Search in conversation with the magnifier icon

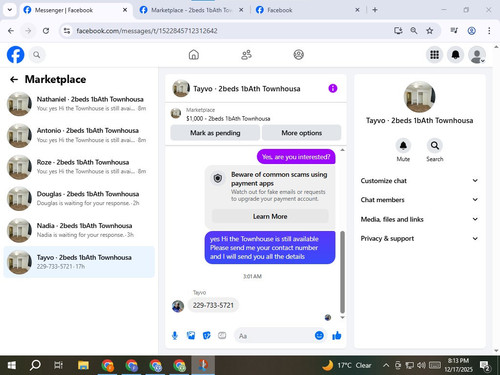tap(435, 146)
